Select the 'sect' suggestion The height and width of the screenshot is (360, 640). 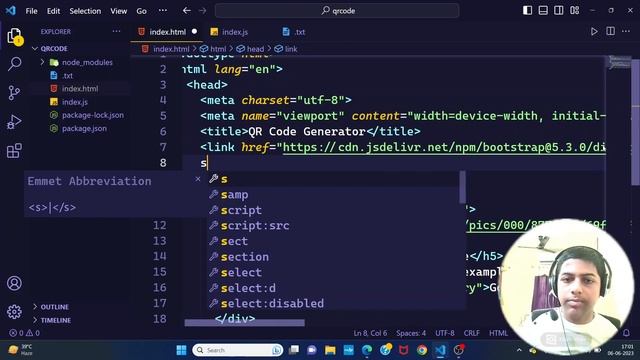click(333, 241)
